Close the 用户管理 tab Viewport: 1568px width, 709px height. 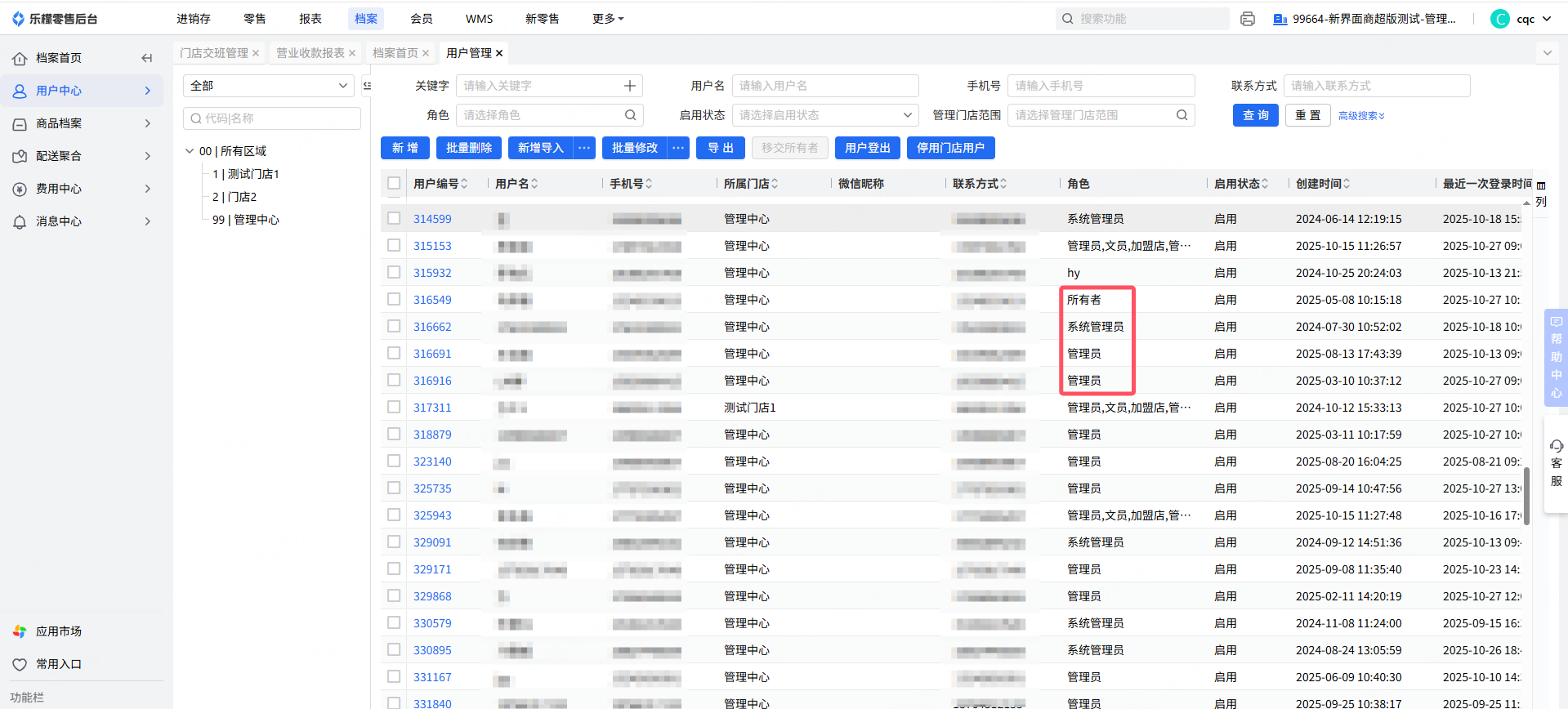click(499, 53)
